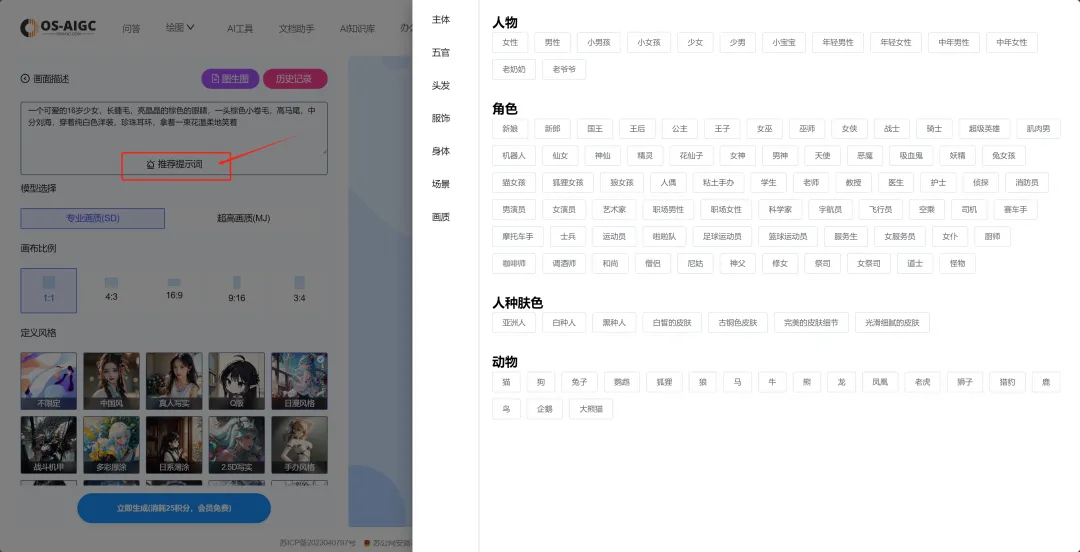This screenshot has height=552, width=1080.
Task: Add the 中年女性 prompt tag
Action: pyautogui.click(x=1012, y=42)
